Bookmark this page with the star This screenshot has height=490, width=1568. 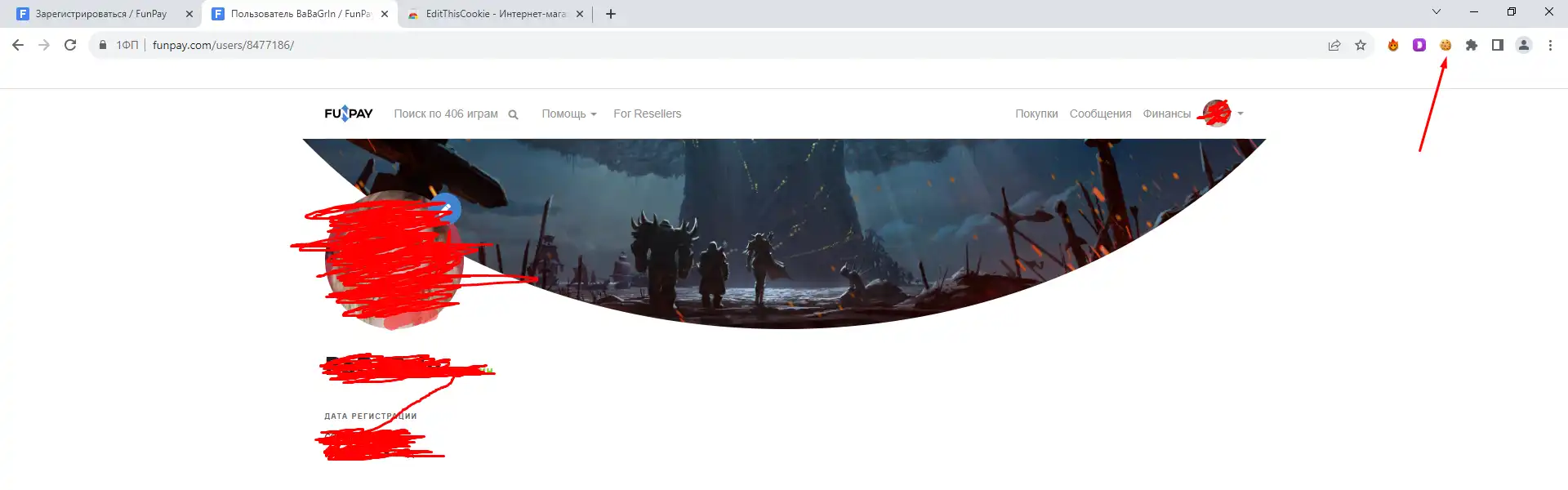1361,45
